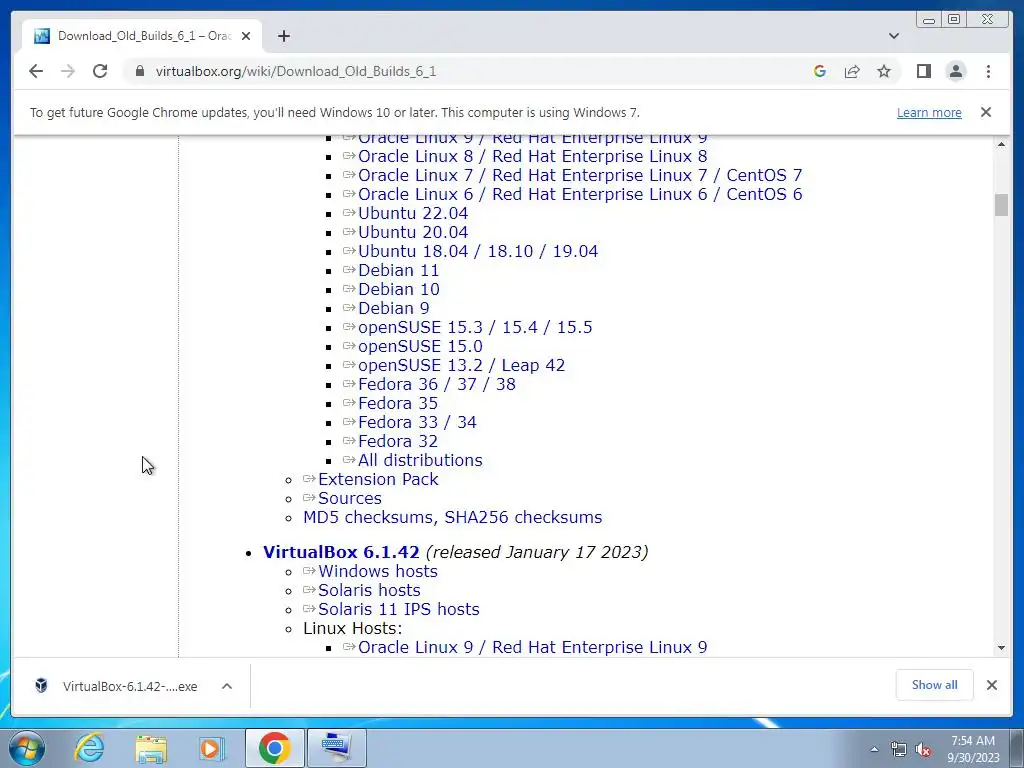The width and height of the screenshot is (1024, 768).
Task: Download the Debian 11 package
Action: pos(398,270)
